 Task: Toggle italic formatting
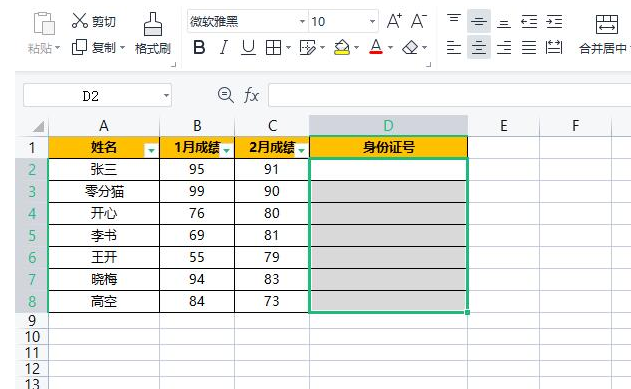click(x=224, y=47)
